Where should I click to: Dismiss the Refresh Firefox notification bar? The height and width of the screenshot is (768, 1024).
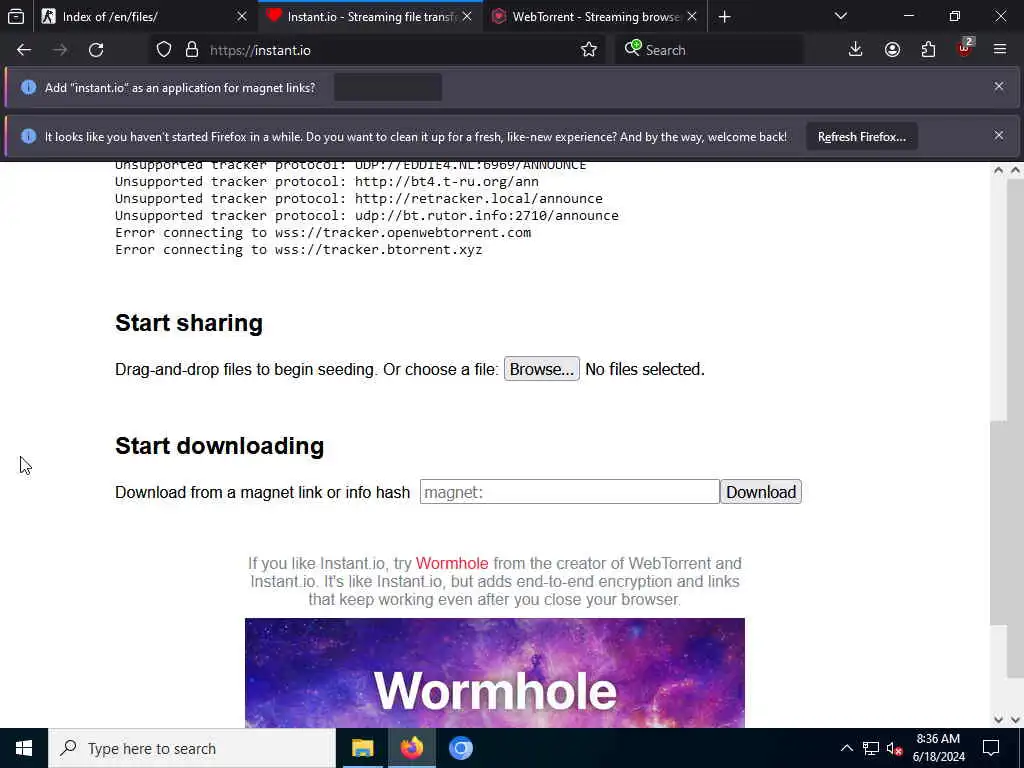pos(999,135)
